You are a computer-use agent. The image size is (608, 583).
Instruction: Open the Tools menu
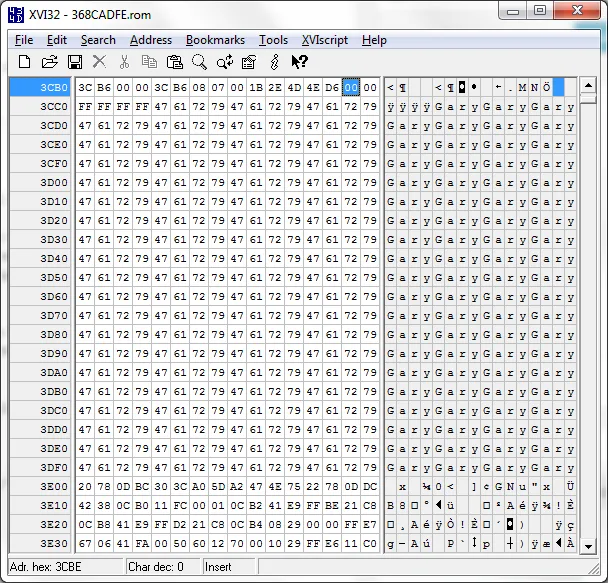coord(273,40)
